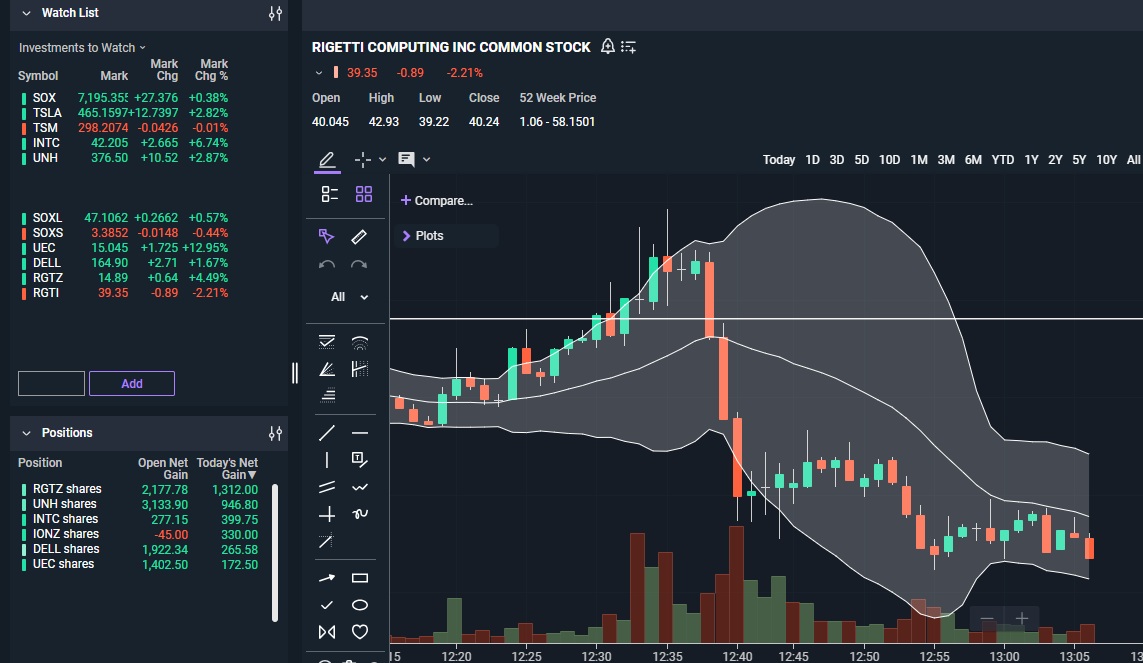The width and height of the screenshot is (1143, 663).
Task: Focus the symbol entry field
Action: pyautogui.click(x=51, y=383)
